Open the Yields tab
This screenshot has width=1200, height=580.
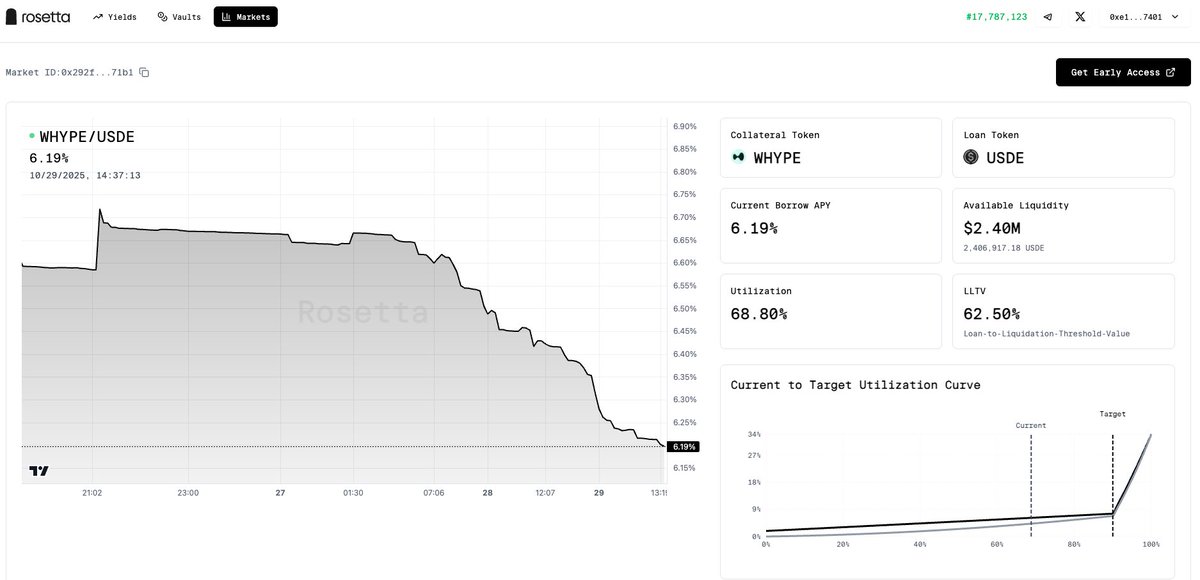pyautogui.click(x=115, y=17)
